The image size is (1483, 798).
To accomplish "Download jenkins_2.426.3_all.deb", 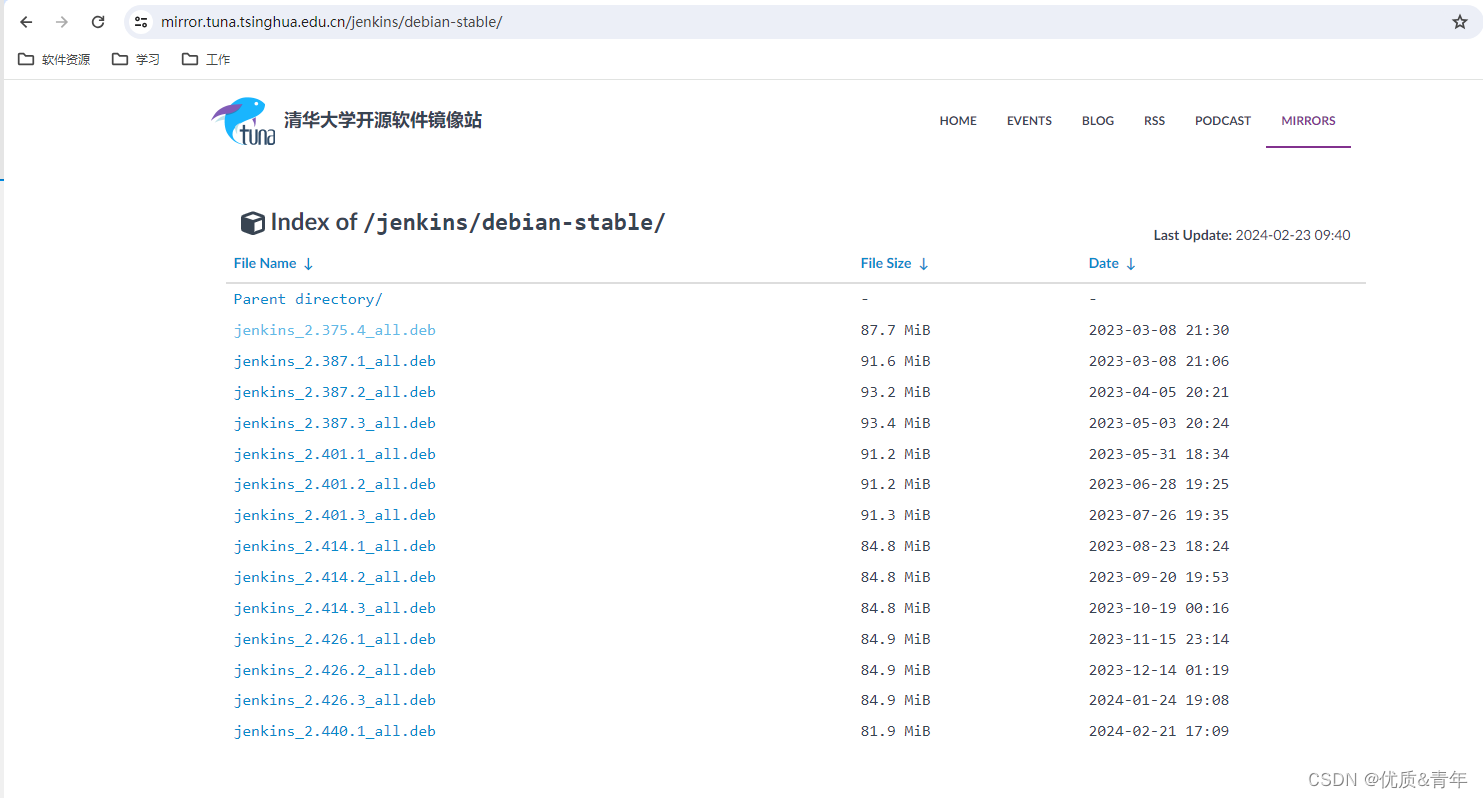I will coord(335,700).
